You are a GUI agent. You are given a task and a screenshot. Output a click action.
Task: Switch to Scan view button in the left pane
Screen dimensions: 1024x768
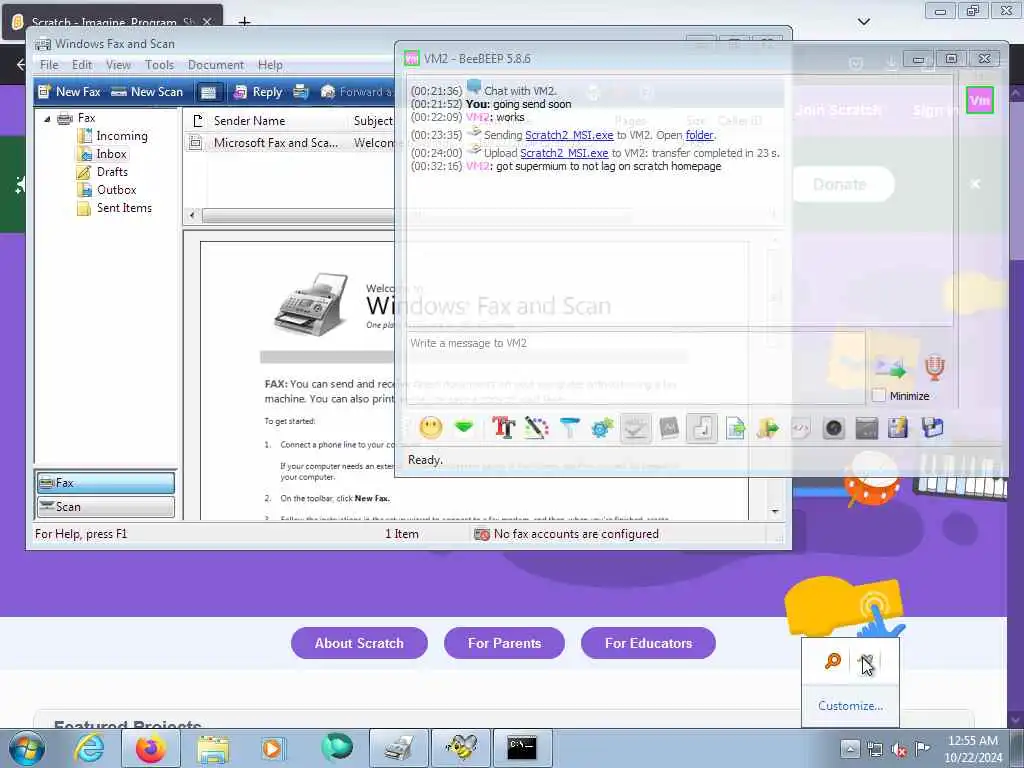(x=106, y=507)
